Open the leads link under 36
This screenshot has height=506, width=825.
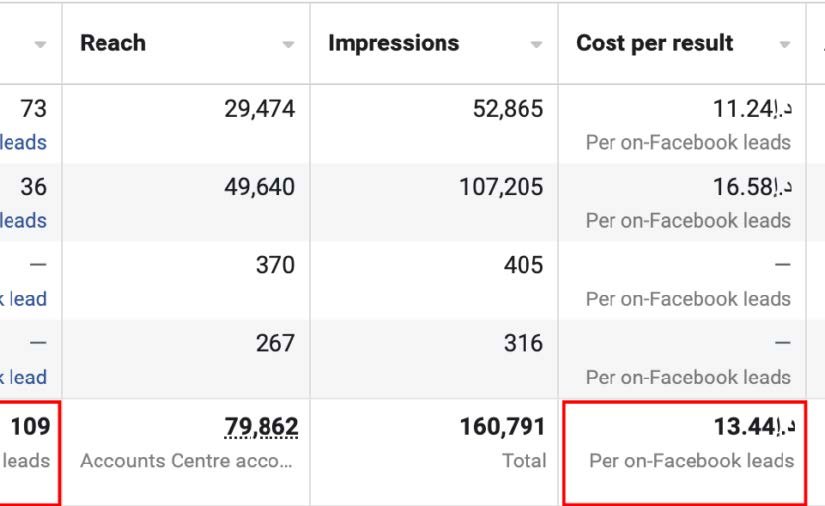[x=24, y=221]
